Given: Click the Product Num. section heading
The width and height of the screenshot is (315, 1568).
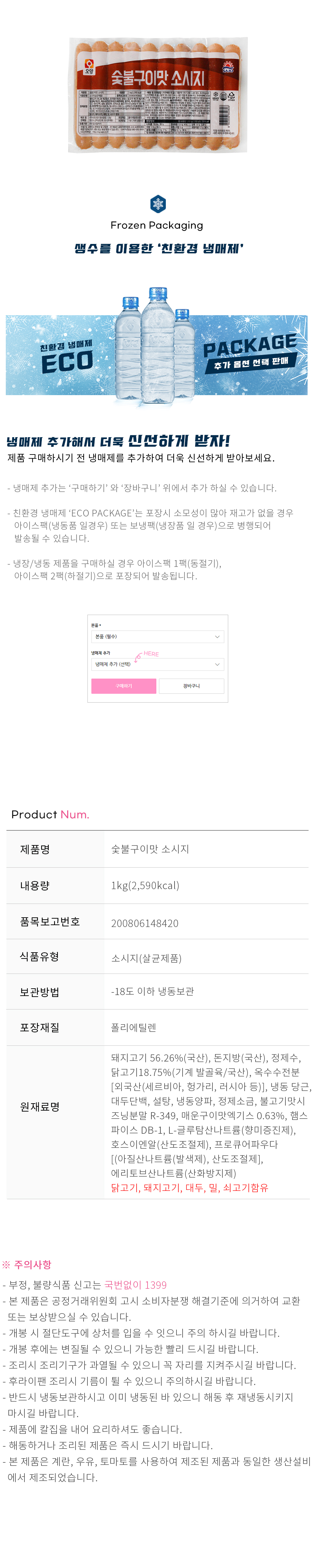Looking at the screenshot, I should pyautogui.click(x=50, y=814).
